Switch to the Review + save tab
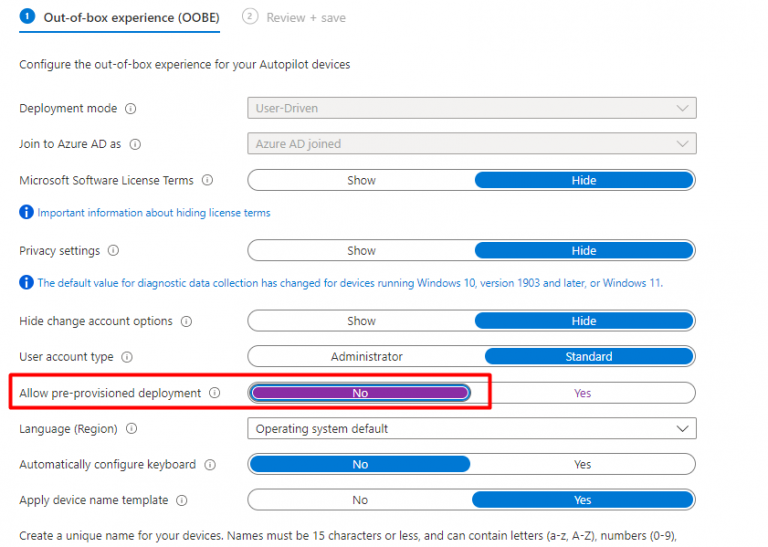Screen dimensions: 768x547 (x=306, y=17)
